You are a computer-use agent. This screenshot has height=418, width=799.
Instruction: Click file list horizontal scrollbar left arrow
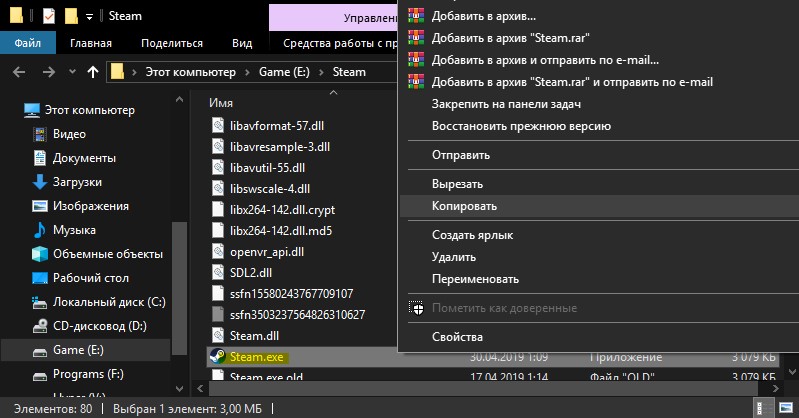click(x=200, y=389)
